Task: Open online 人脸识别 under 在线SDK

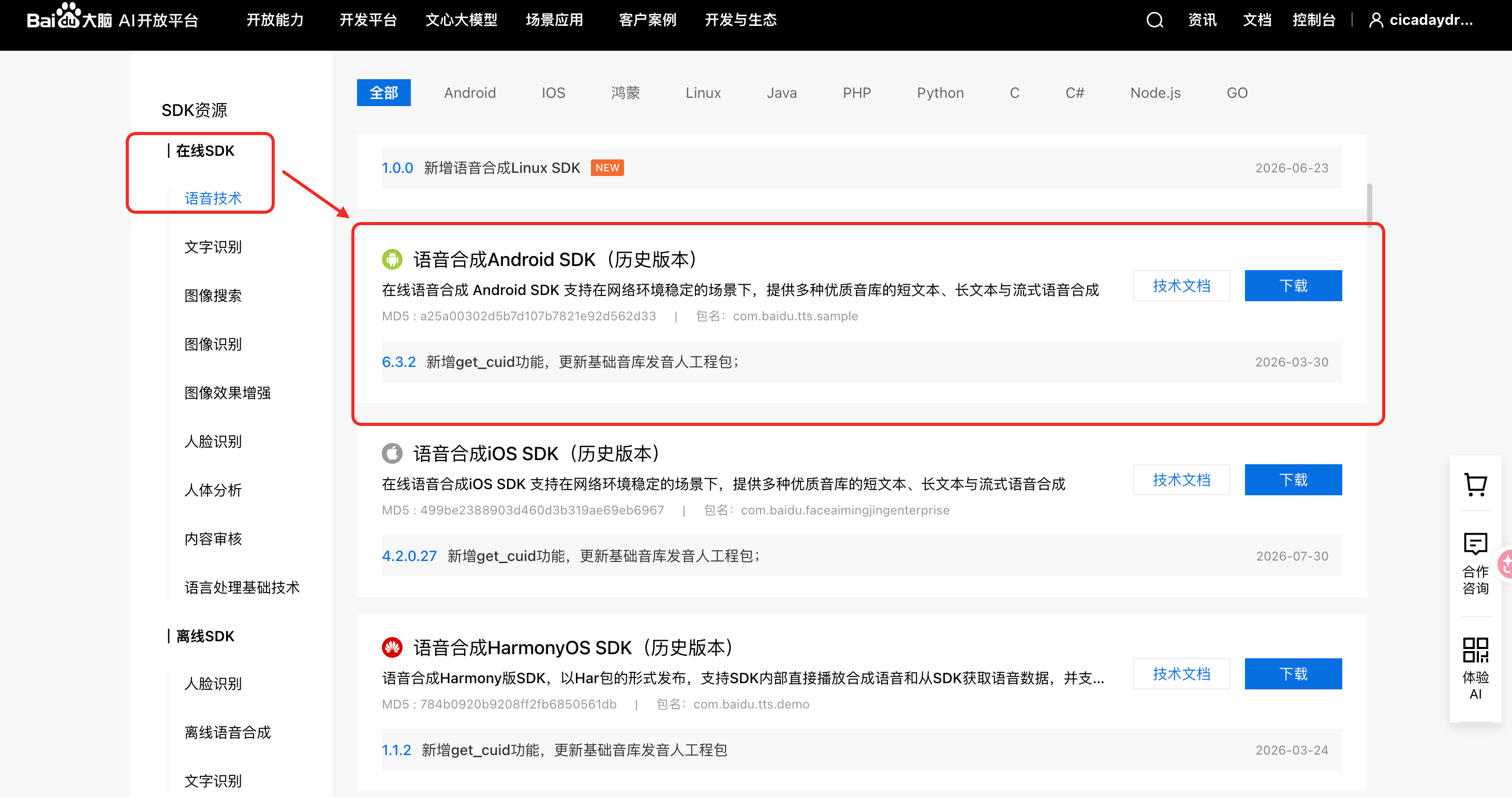Action: (x=213, y=442)
